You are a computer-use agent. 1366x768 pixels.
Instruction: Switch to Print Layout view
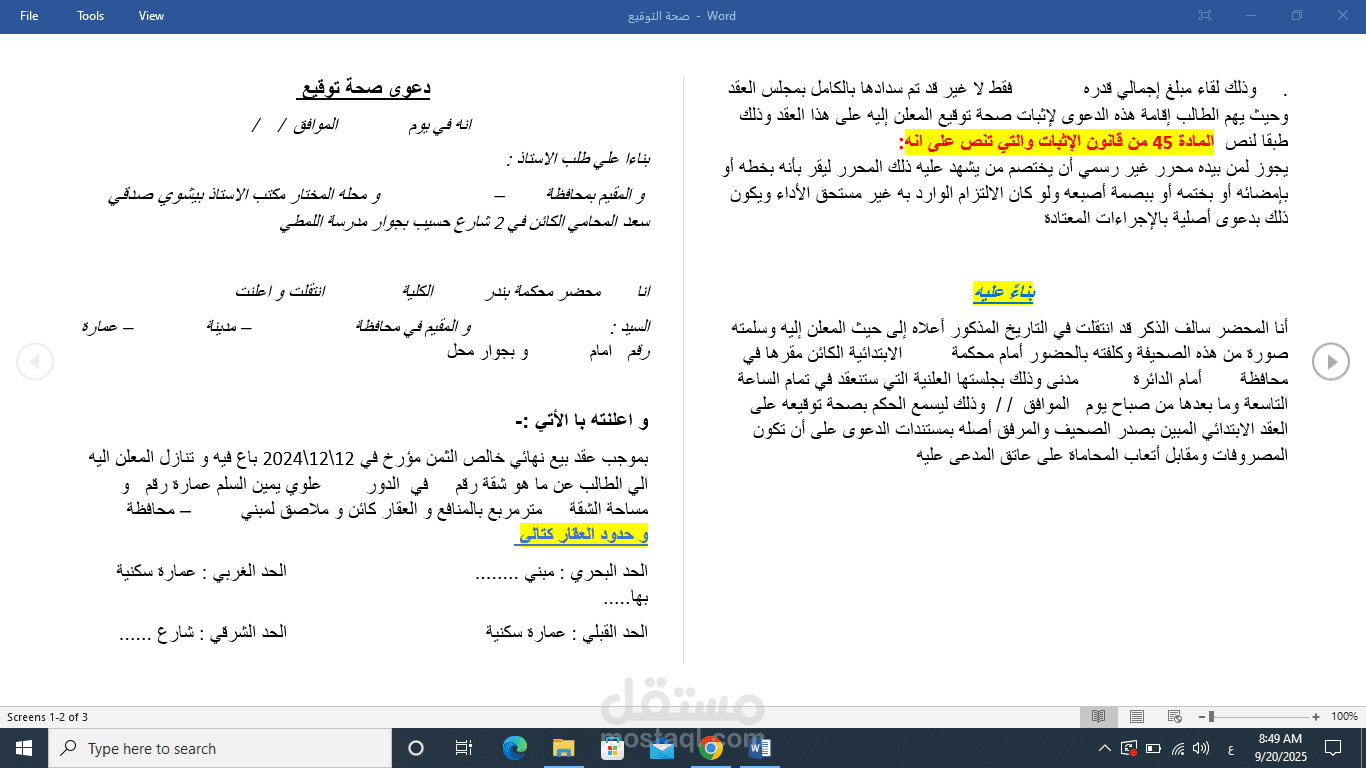pos(1136,717)
